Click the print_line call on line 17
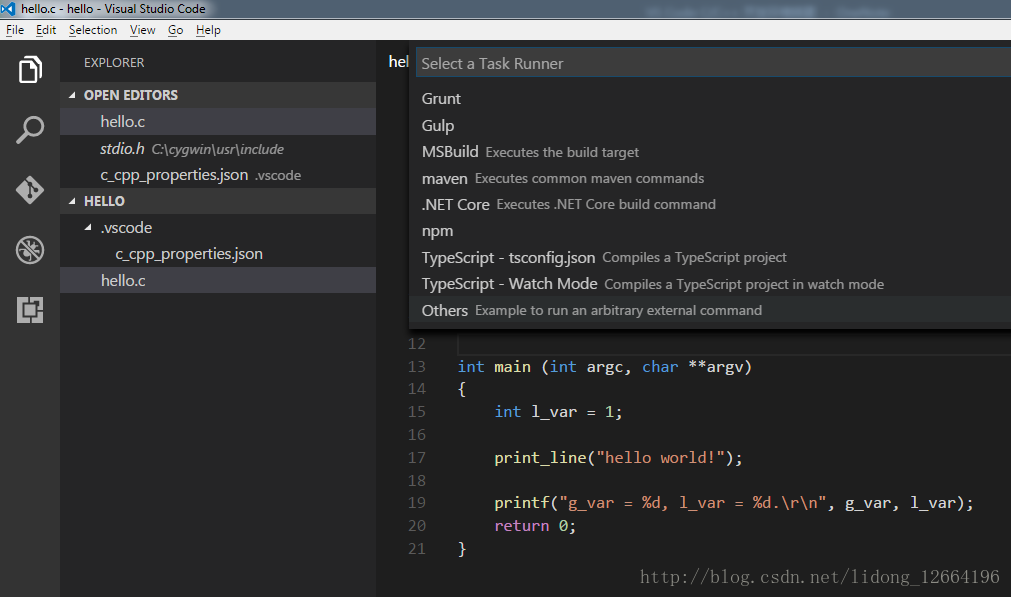 [540, 458]
